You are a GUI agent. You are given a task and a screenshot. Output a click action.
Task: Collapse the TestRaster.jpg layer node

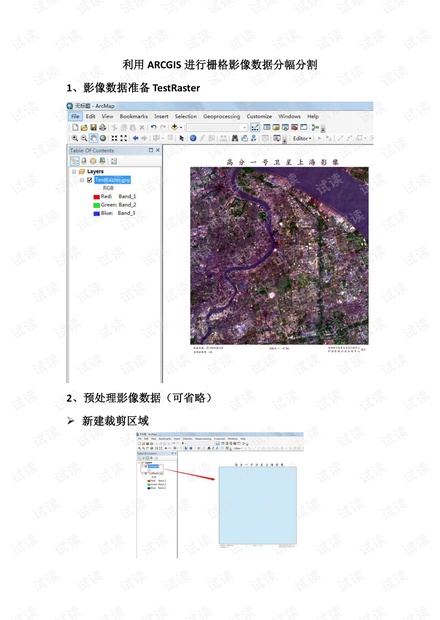click(82, 180)
